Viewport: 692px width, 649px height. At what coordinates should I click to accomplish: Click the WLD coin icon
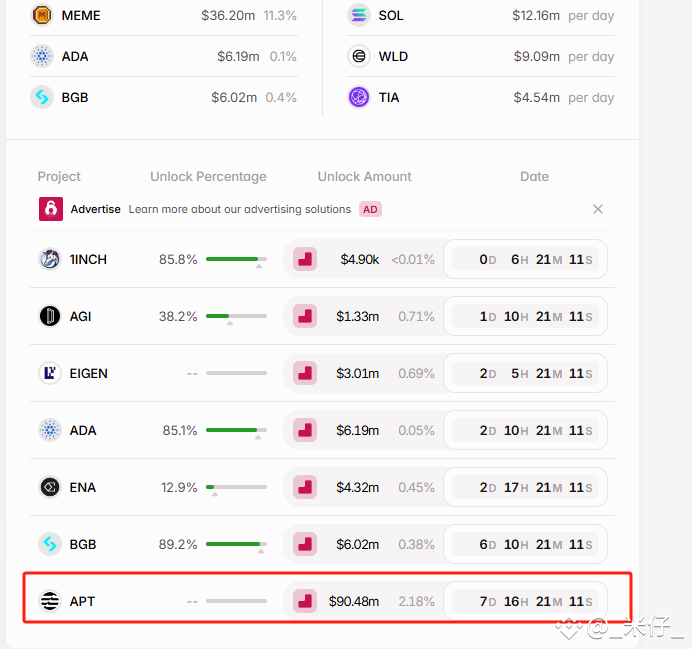[359, 56]
